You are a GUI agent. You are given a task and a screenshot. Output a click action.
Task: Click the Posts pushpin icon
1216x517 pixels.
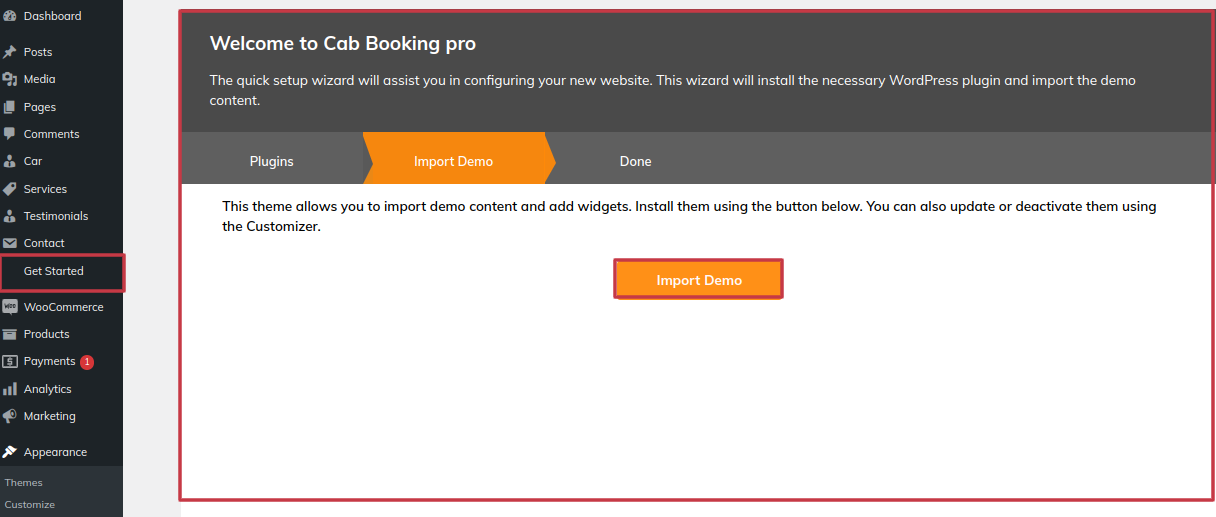[10, 52]
